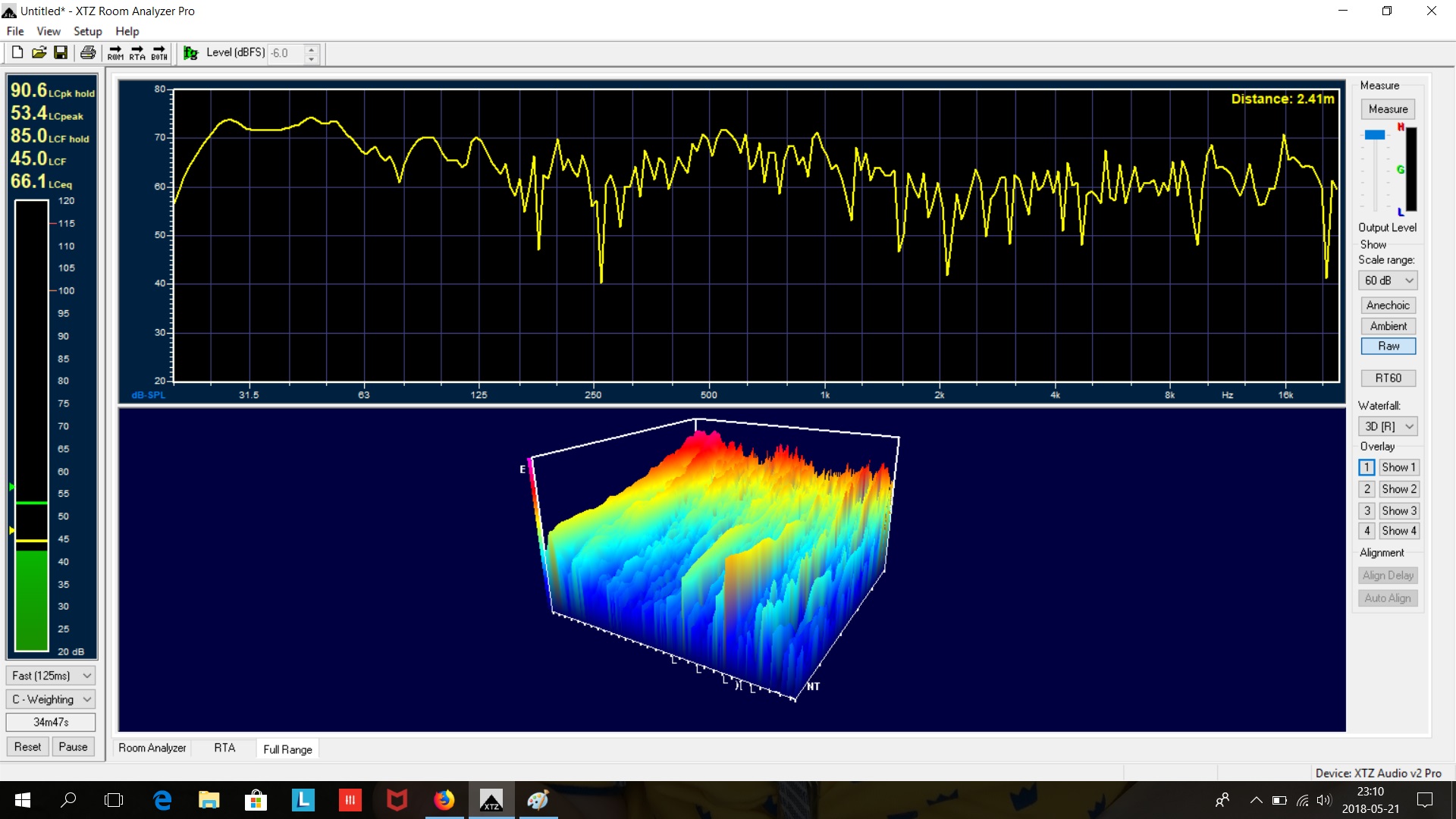Image resolution: width=1456 pixels, height=819 pixels.
Task: Select the RTA export icon
Action: tap(137, 53)
